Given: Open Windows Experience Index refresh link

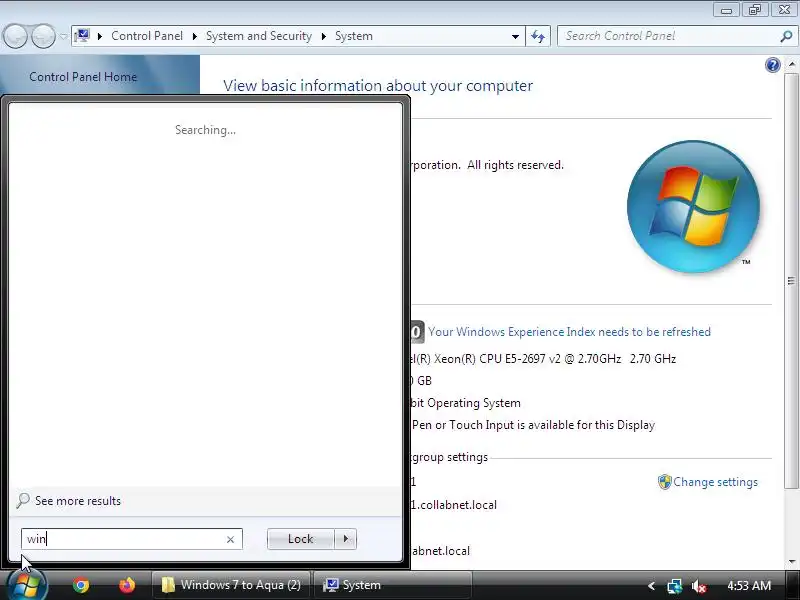Looking at the screenshot, I should point(569,332).
